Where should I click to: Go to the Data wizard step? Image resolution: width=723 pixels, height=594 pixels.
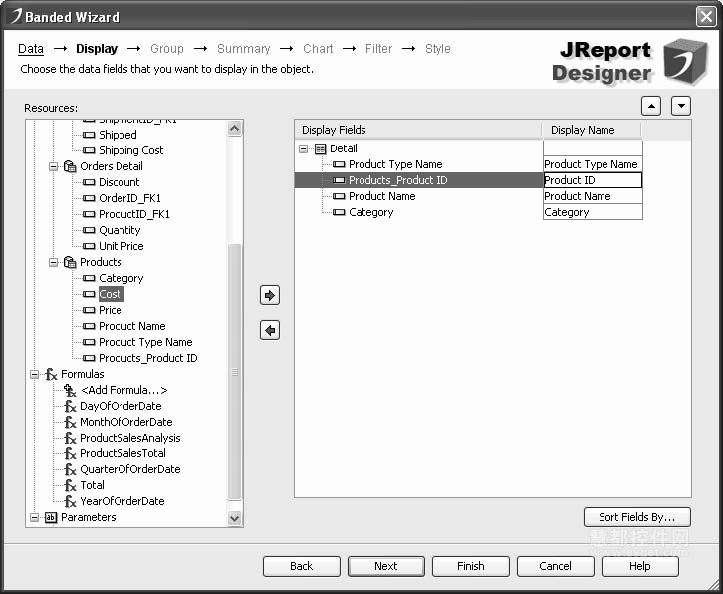31,49
